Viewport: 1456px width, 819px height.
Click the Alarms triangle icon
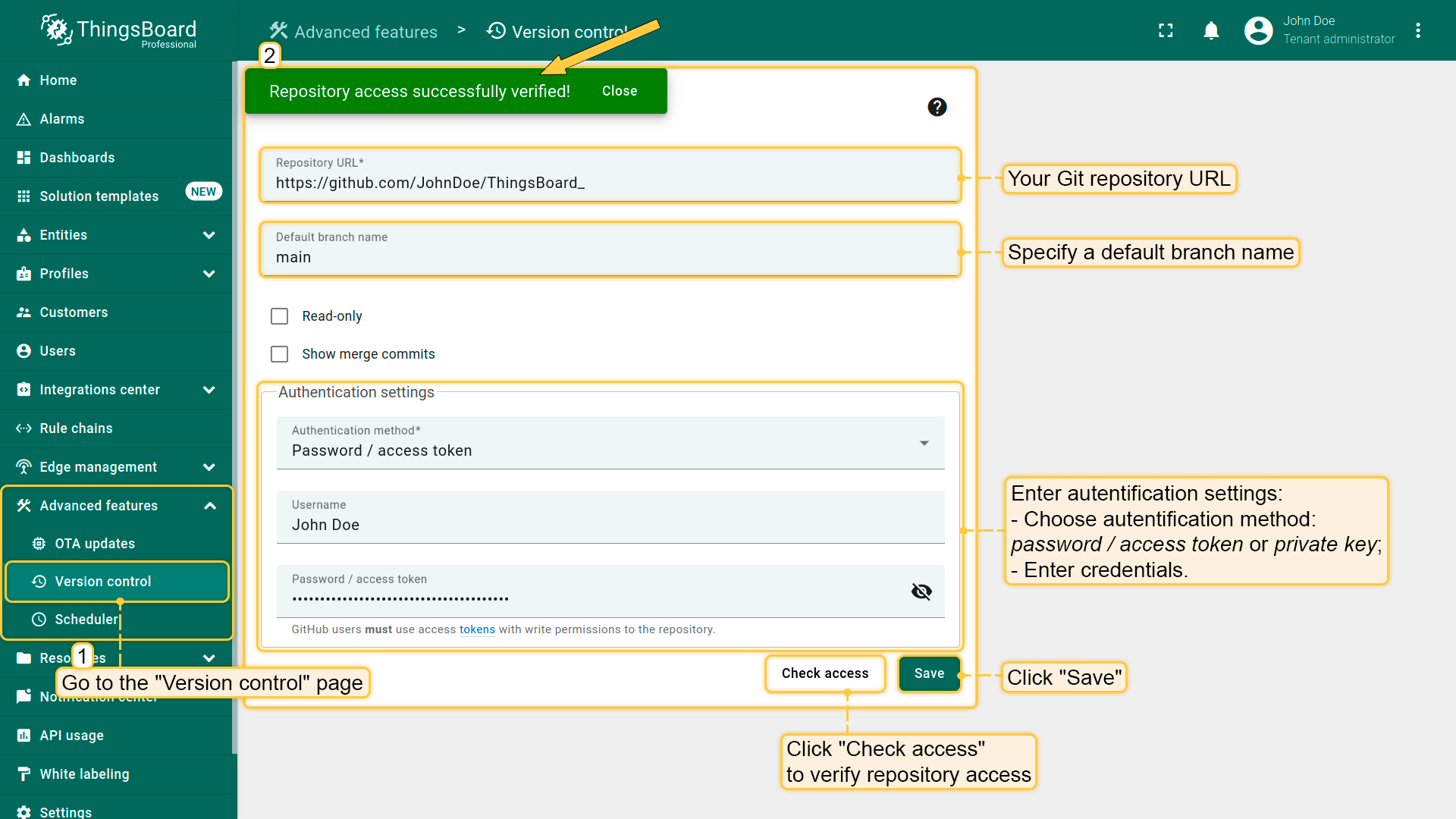(24, 119)
